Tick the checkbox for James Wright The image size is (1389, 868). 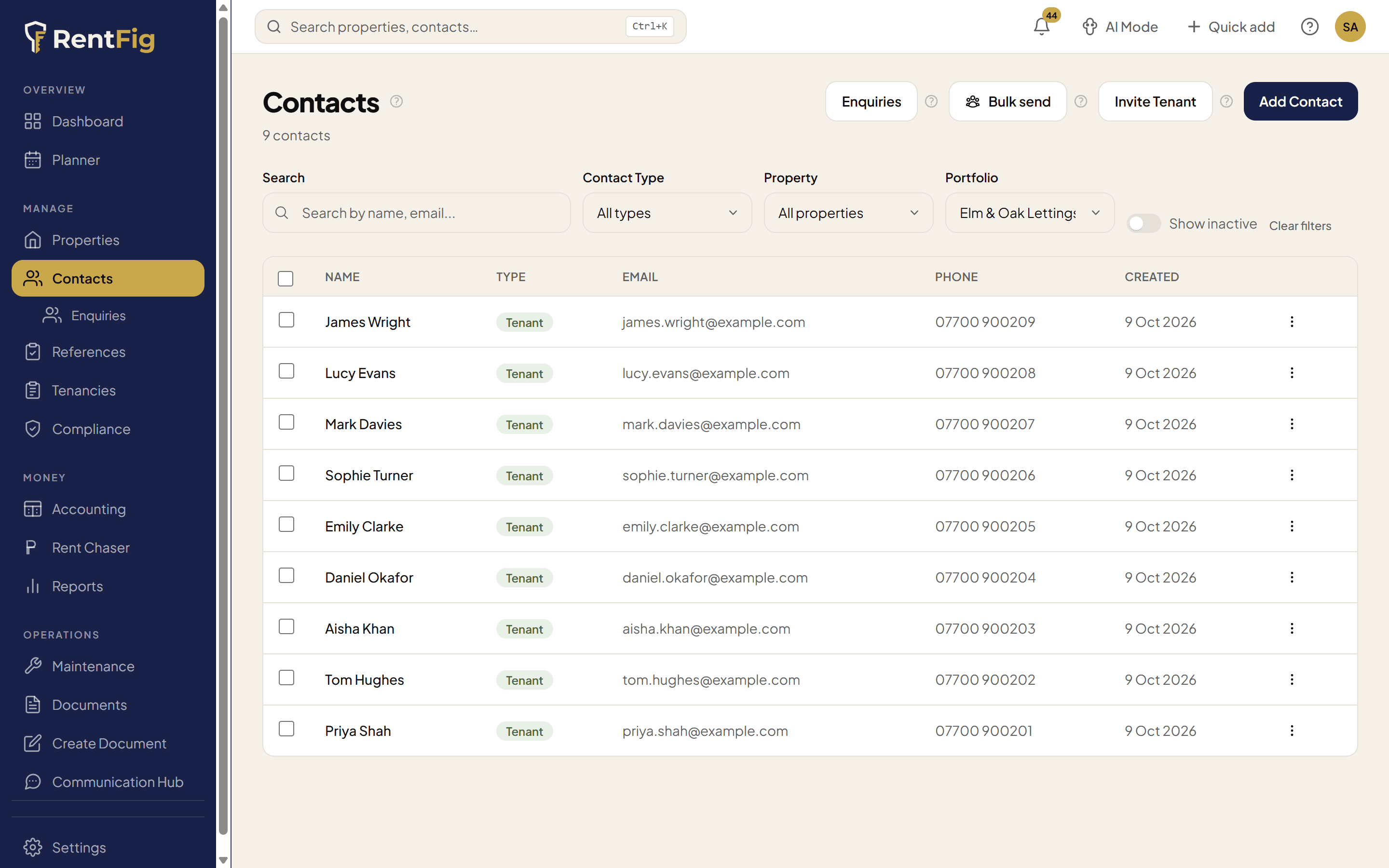click(x=286, y=320)
